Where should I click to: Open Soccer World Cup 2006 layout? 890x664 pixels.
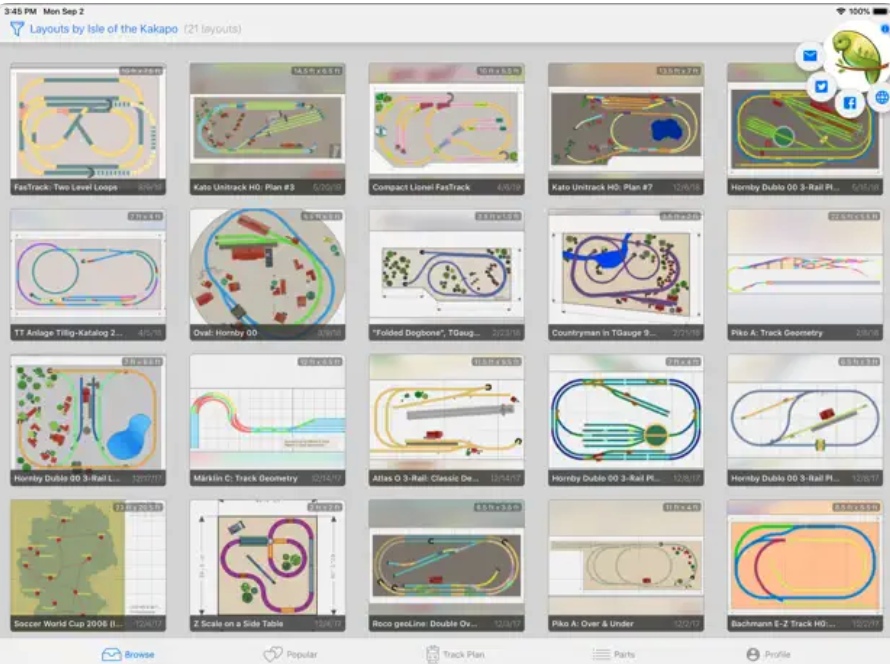88,565
